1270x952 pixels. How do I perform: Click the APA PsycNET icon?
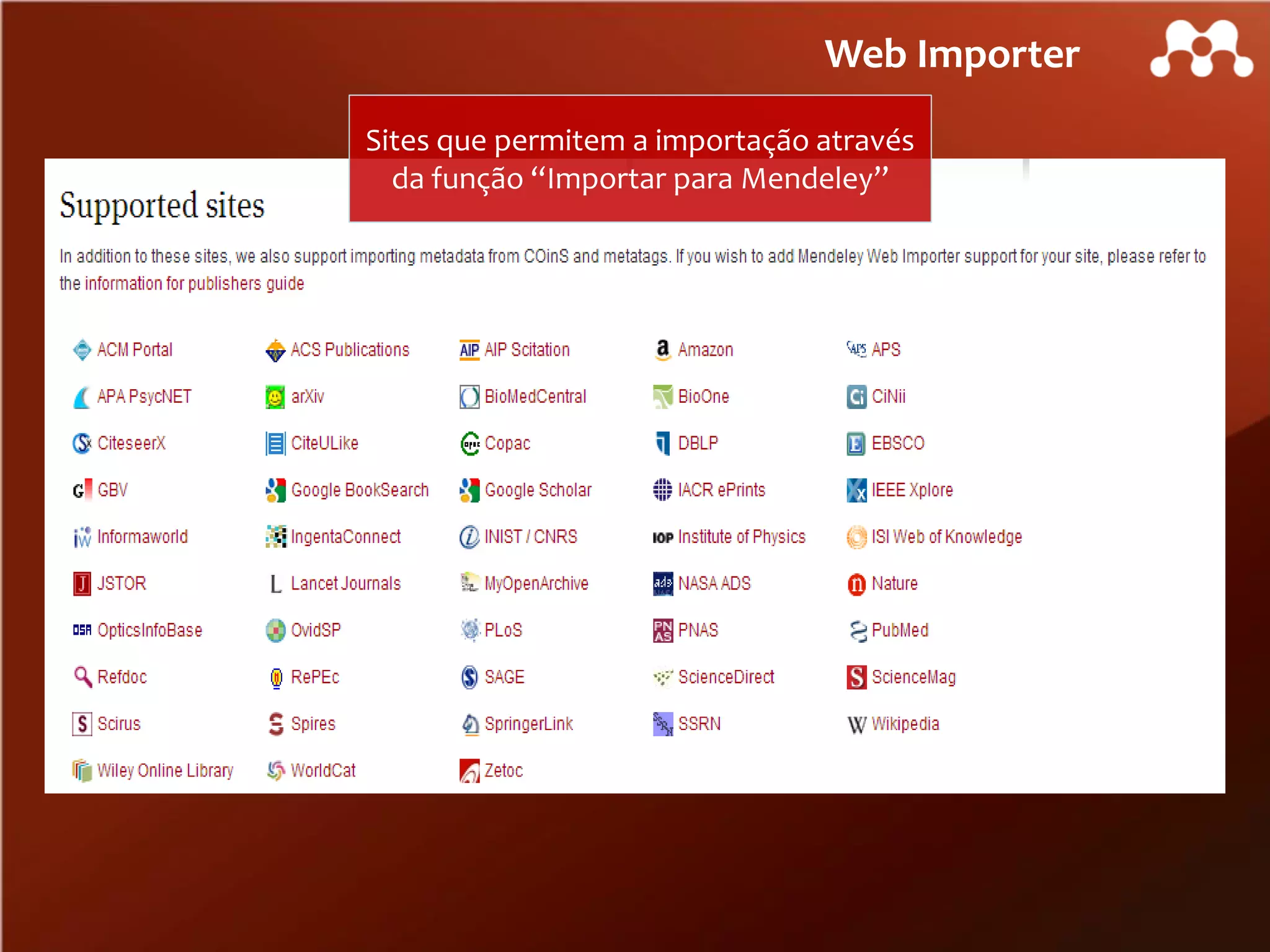(82, 397)
